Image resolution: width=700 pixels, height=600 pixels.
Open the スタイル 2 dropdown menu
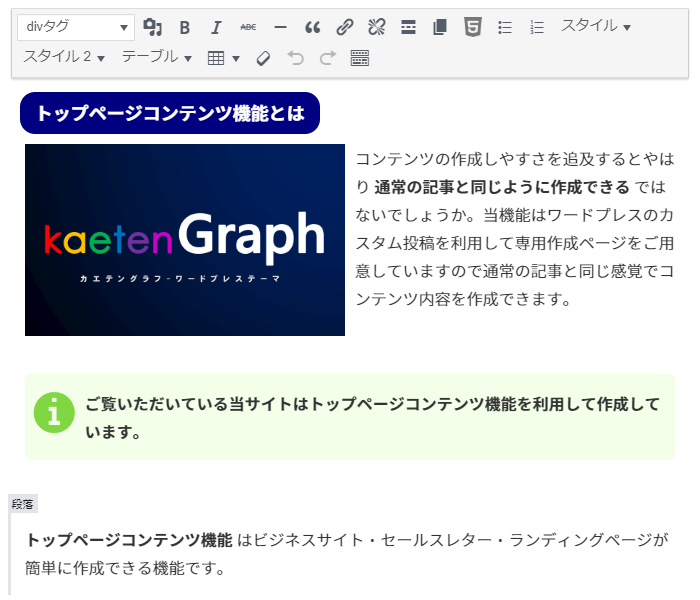click(x=64, y=57)
